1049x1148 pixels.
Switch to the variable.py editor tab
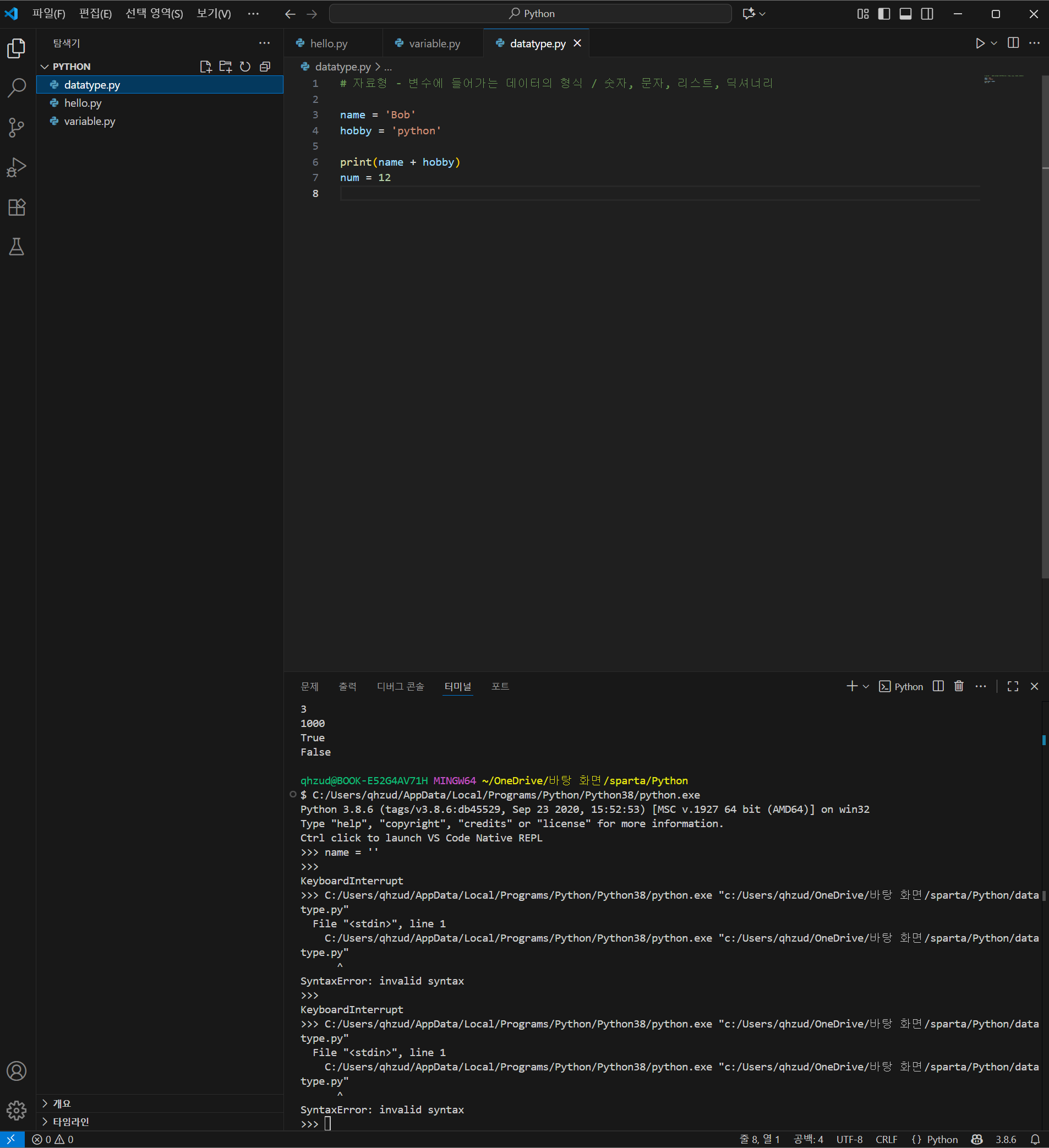[433, 43]
